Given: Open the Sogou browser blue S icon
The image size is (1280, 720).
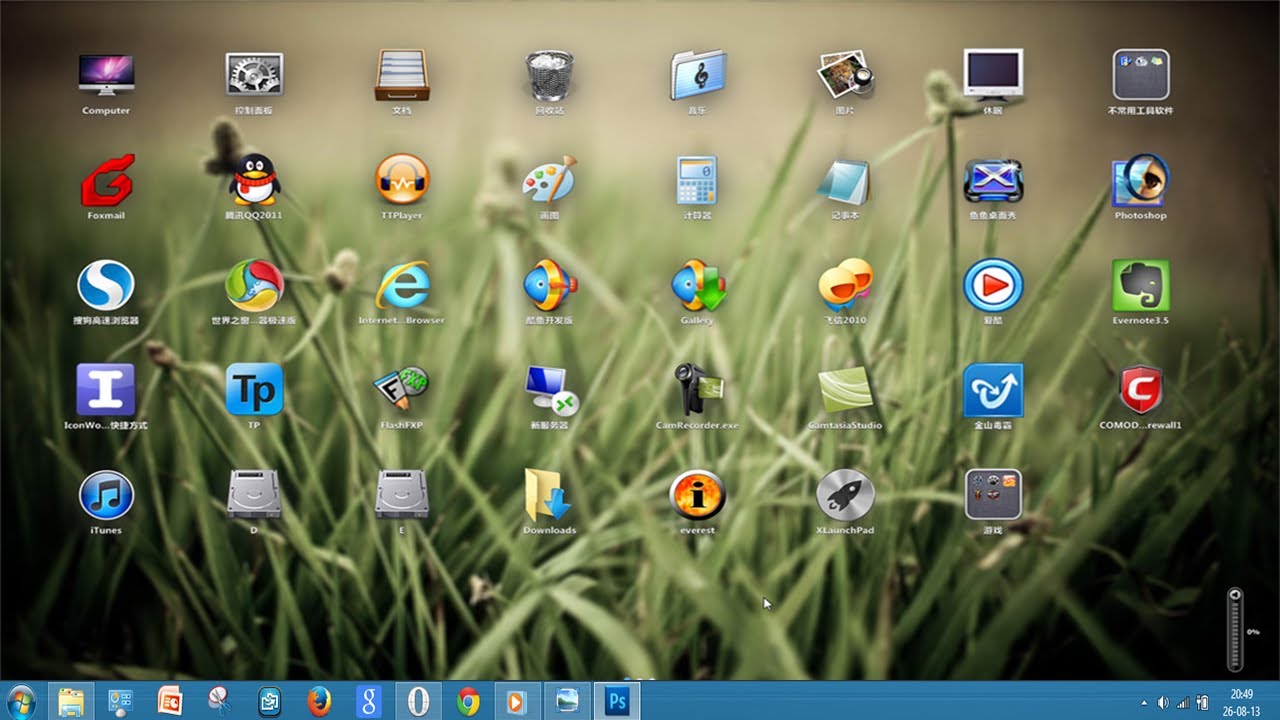Looking at the screenshot, I should point(106,286).
